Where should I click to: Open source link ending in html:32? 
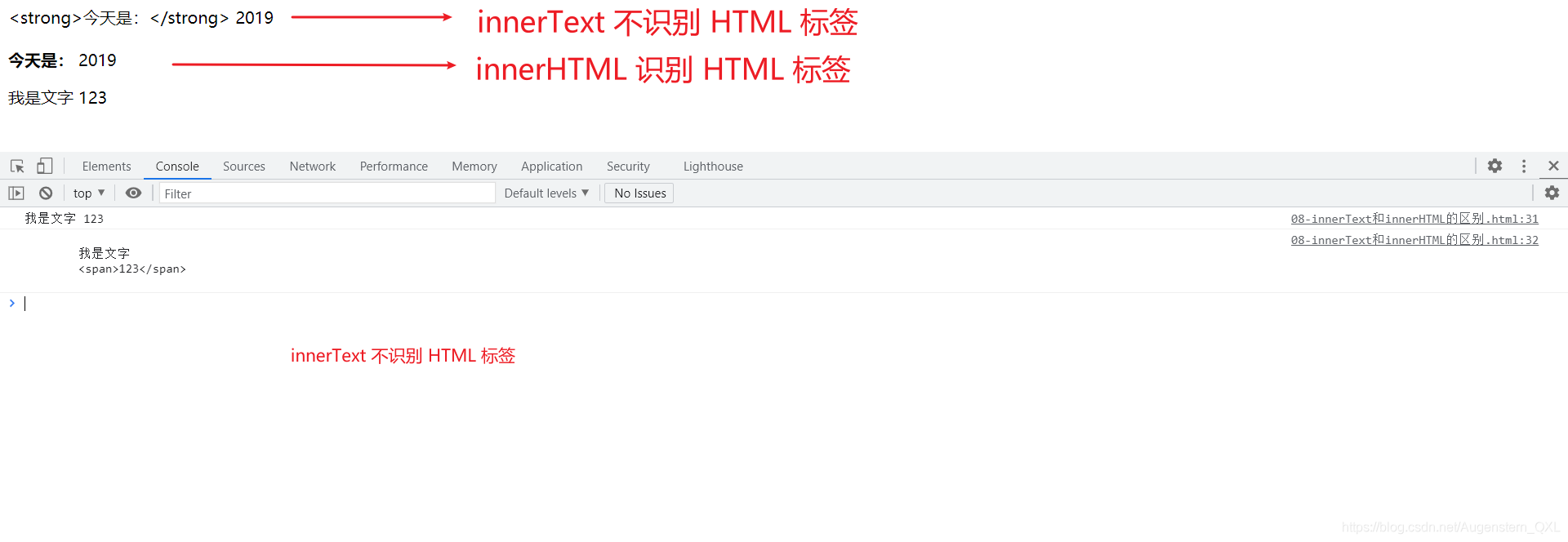(x=1414, y=240)
